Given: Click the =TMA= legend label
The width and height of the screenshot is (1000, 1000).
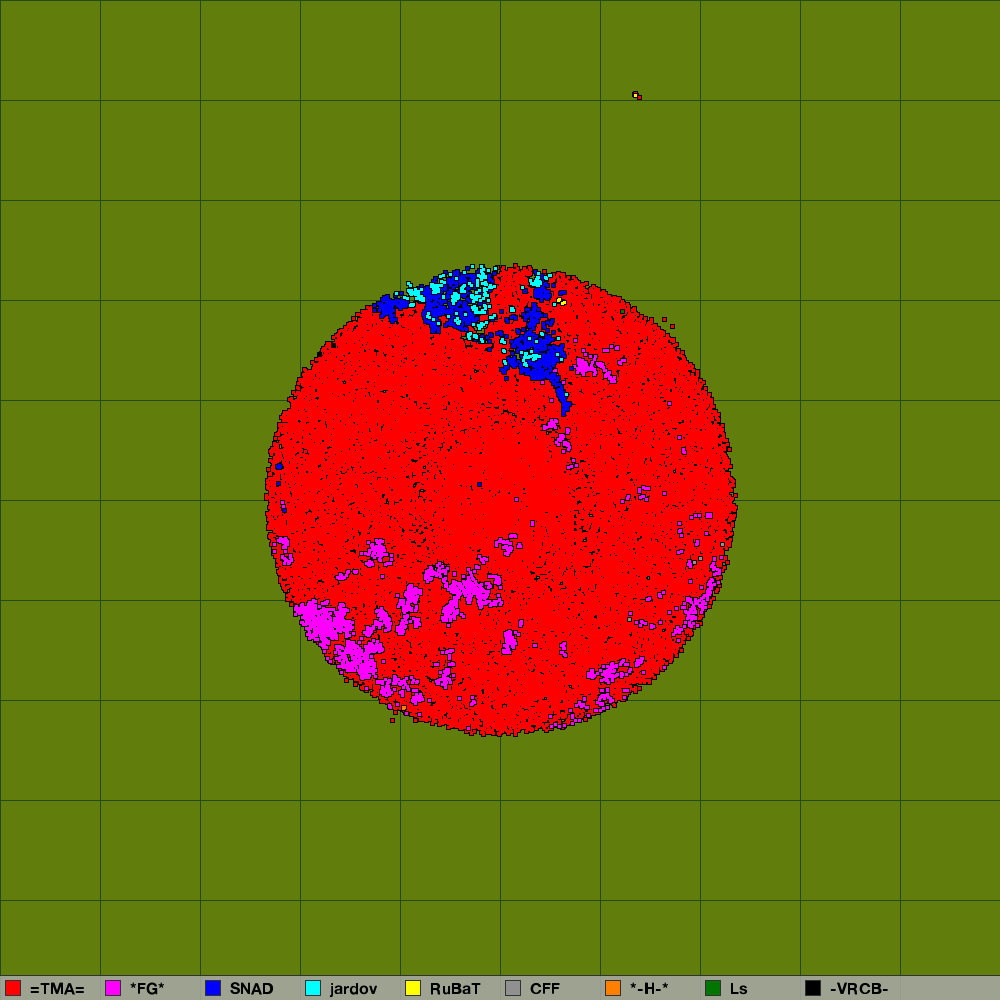Looking at the screenshot, I should pyautogui.click(x=57, y=989).
